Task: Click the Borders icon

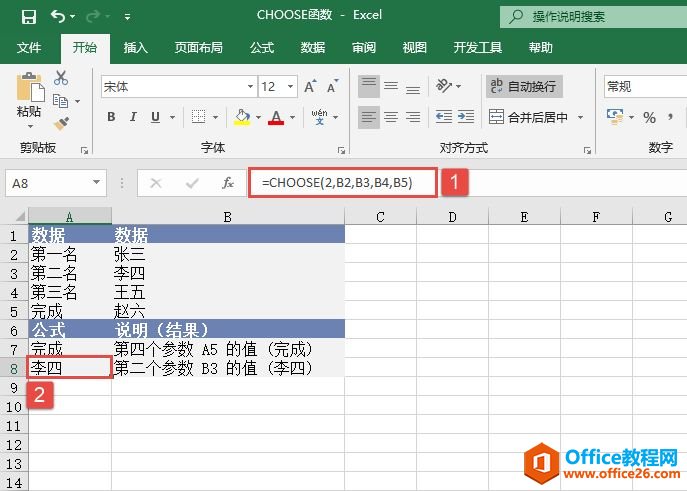Action: tap(198, 117)
